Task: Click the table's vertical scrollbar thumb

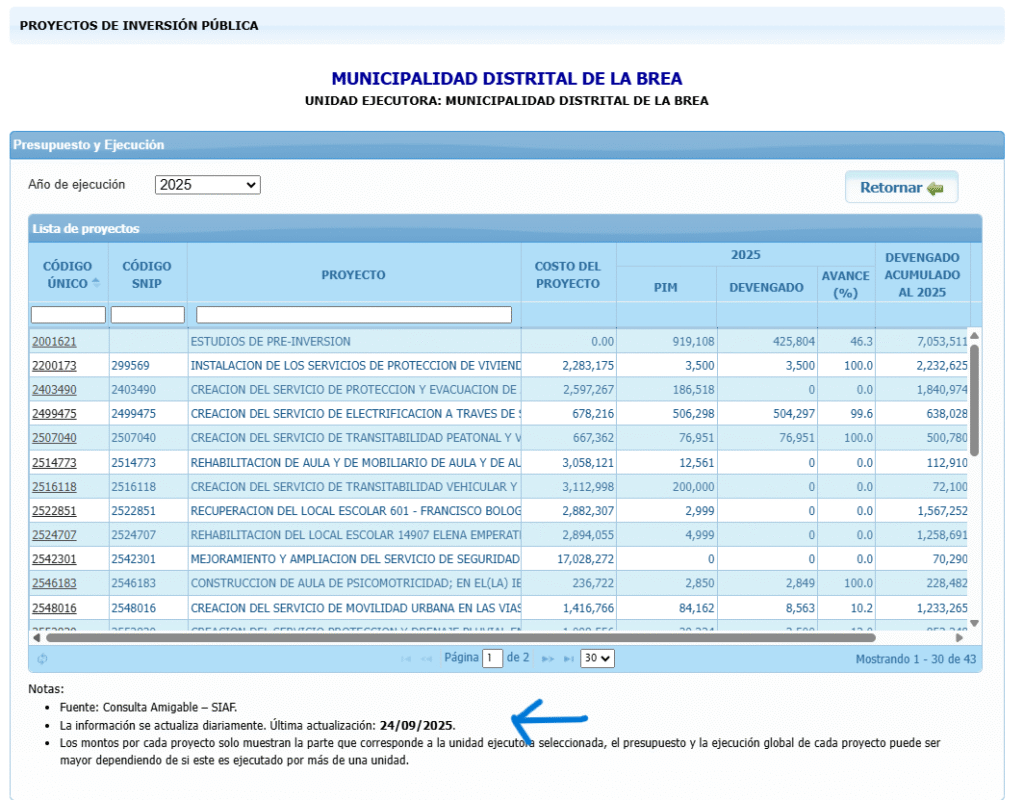Action: pos(974,400)
